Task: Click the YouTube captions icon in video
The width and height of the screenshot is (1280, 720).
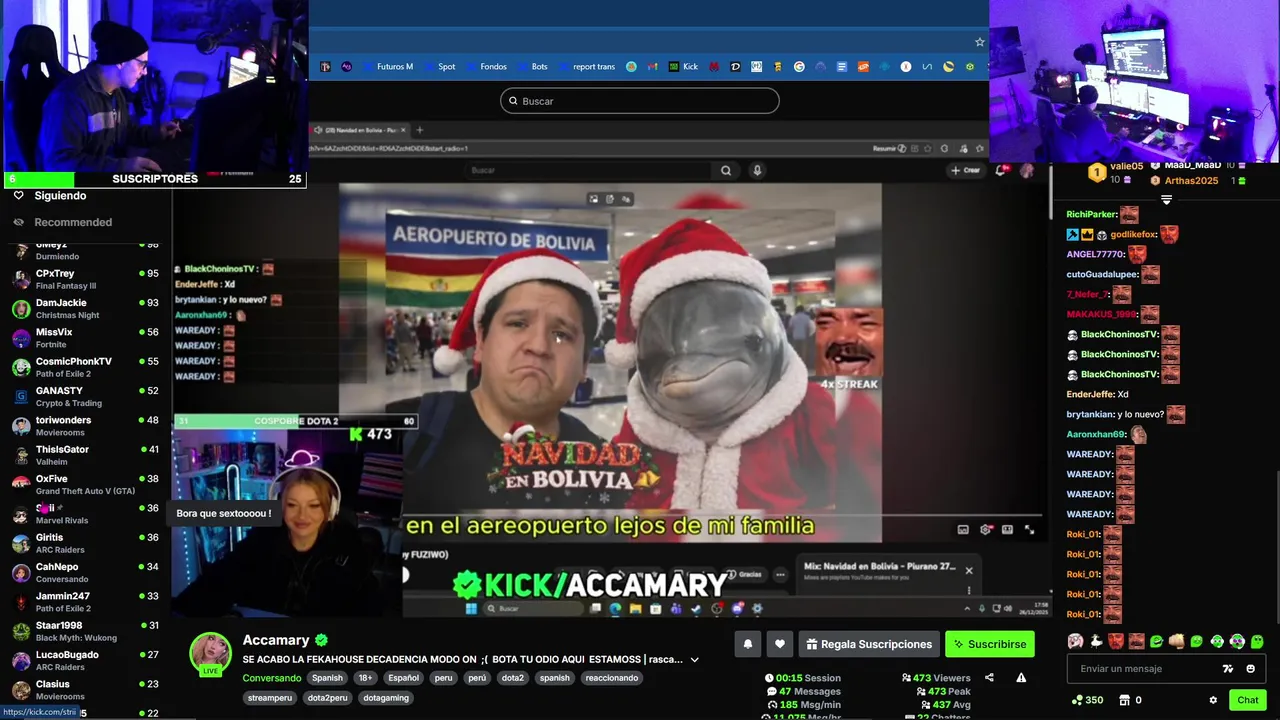Action: click(963, 530)
